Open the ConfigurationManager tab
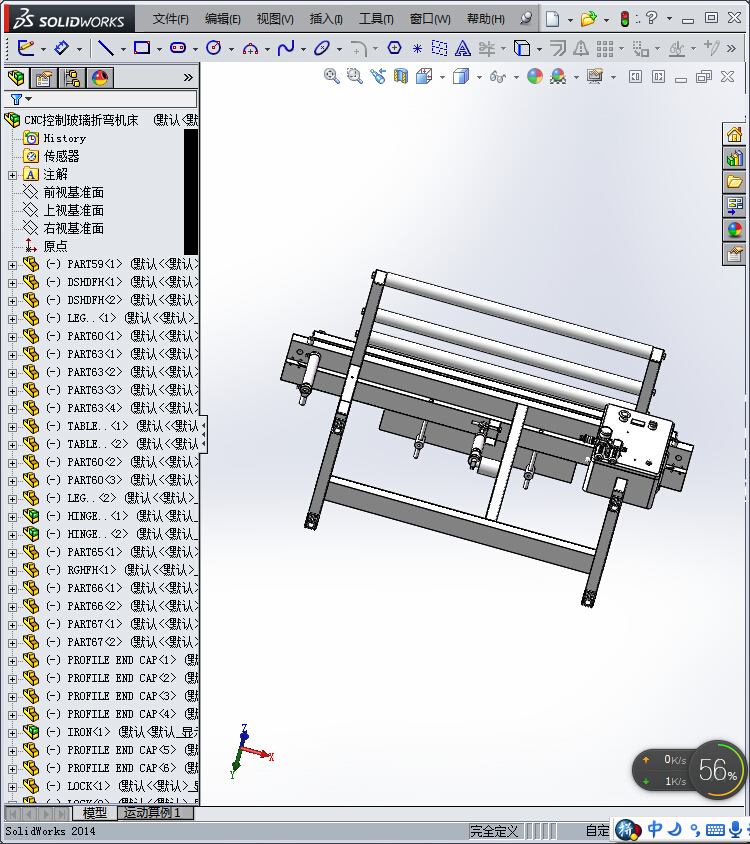The width and height of the screenshot is (750, 844). tap(72, 79)
